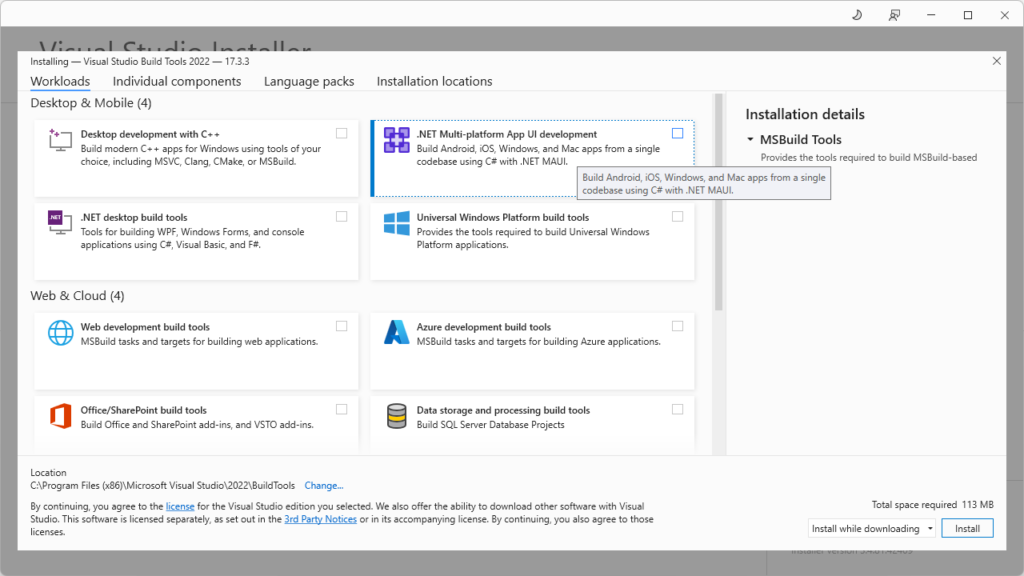Open the Install while downloading dropdown
The height and width of the screenshot is (576, 1024).
pos(871,528)
